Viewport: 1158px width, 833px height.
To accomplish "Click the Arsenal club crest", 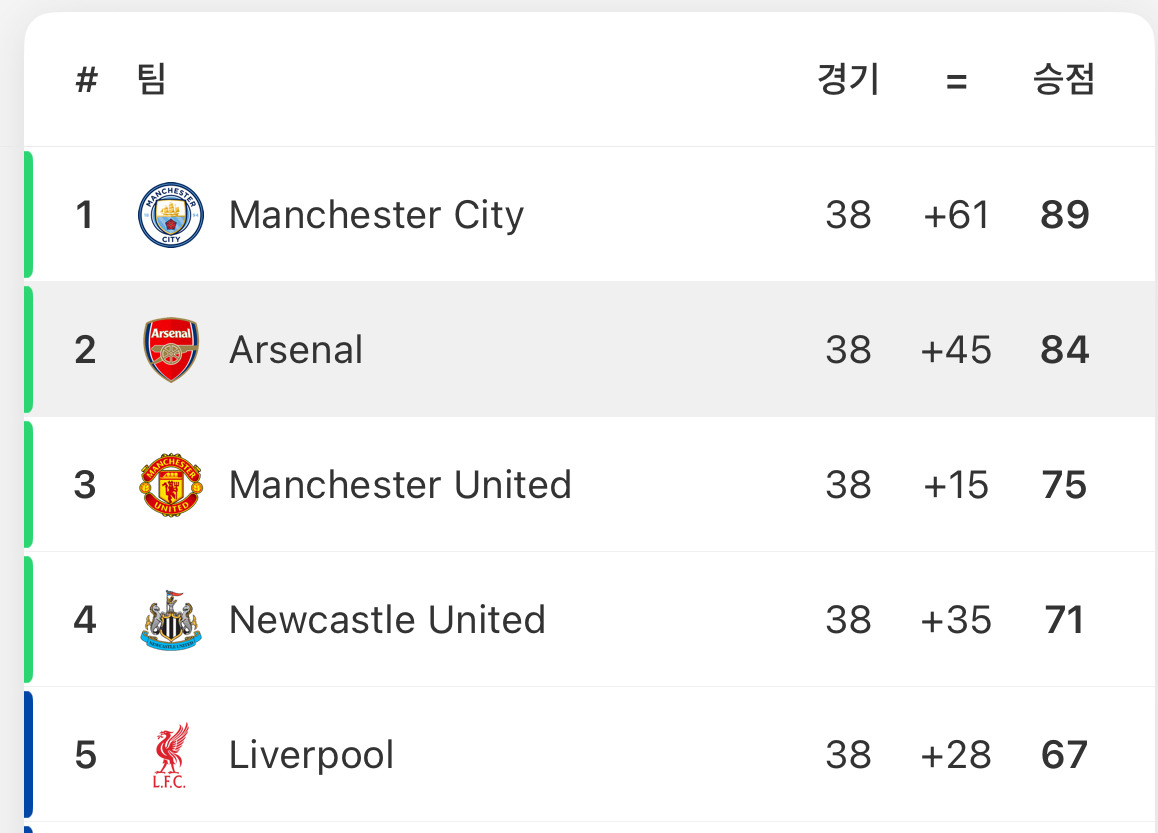I will 171,350.
